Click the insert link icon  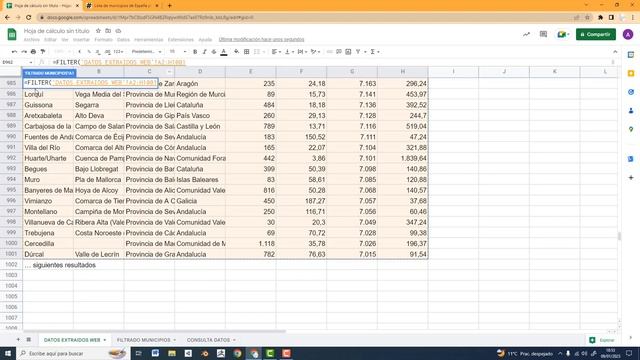pos(329,52)
